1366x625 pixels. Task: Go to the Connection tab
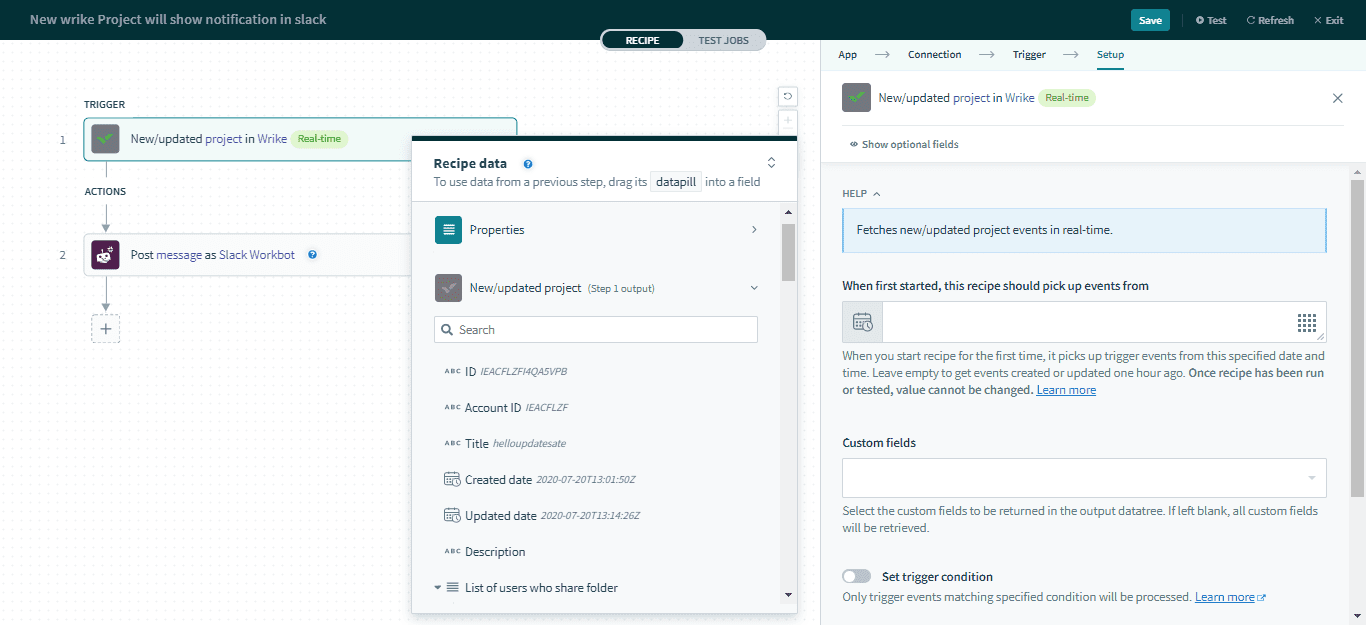[x=934, y=55]
